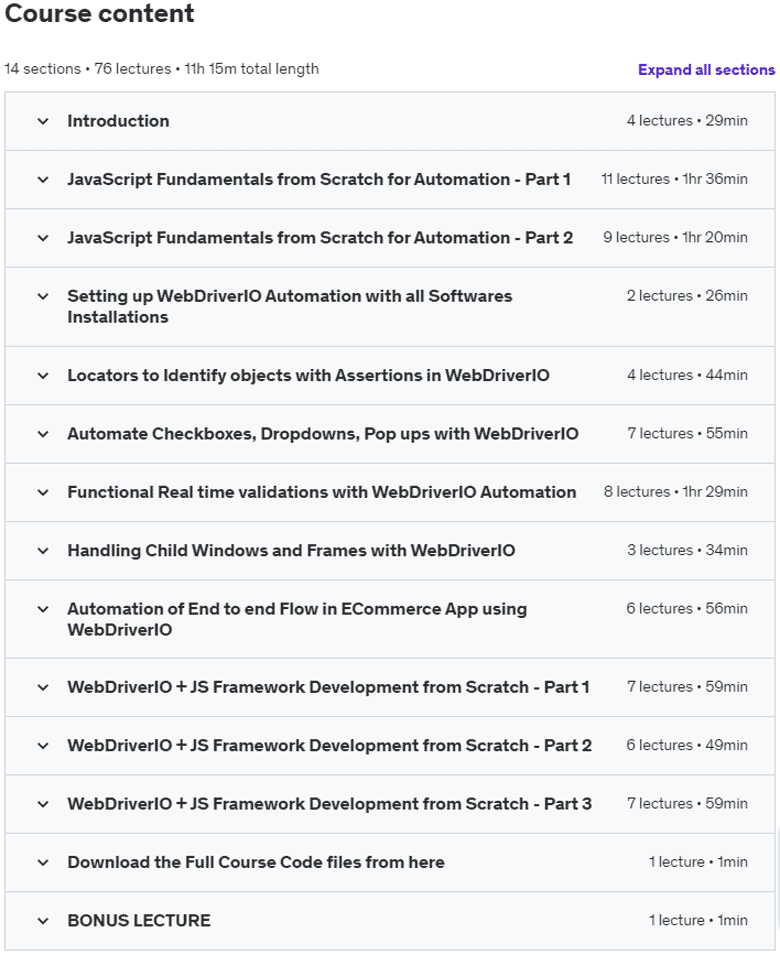Click the '6 lectures • 49min' text
Image resolution: width=780 pixels, height=955 pixels.
[x=687, y=745]
